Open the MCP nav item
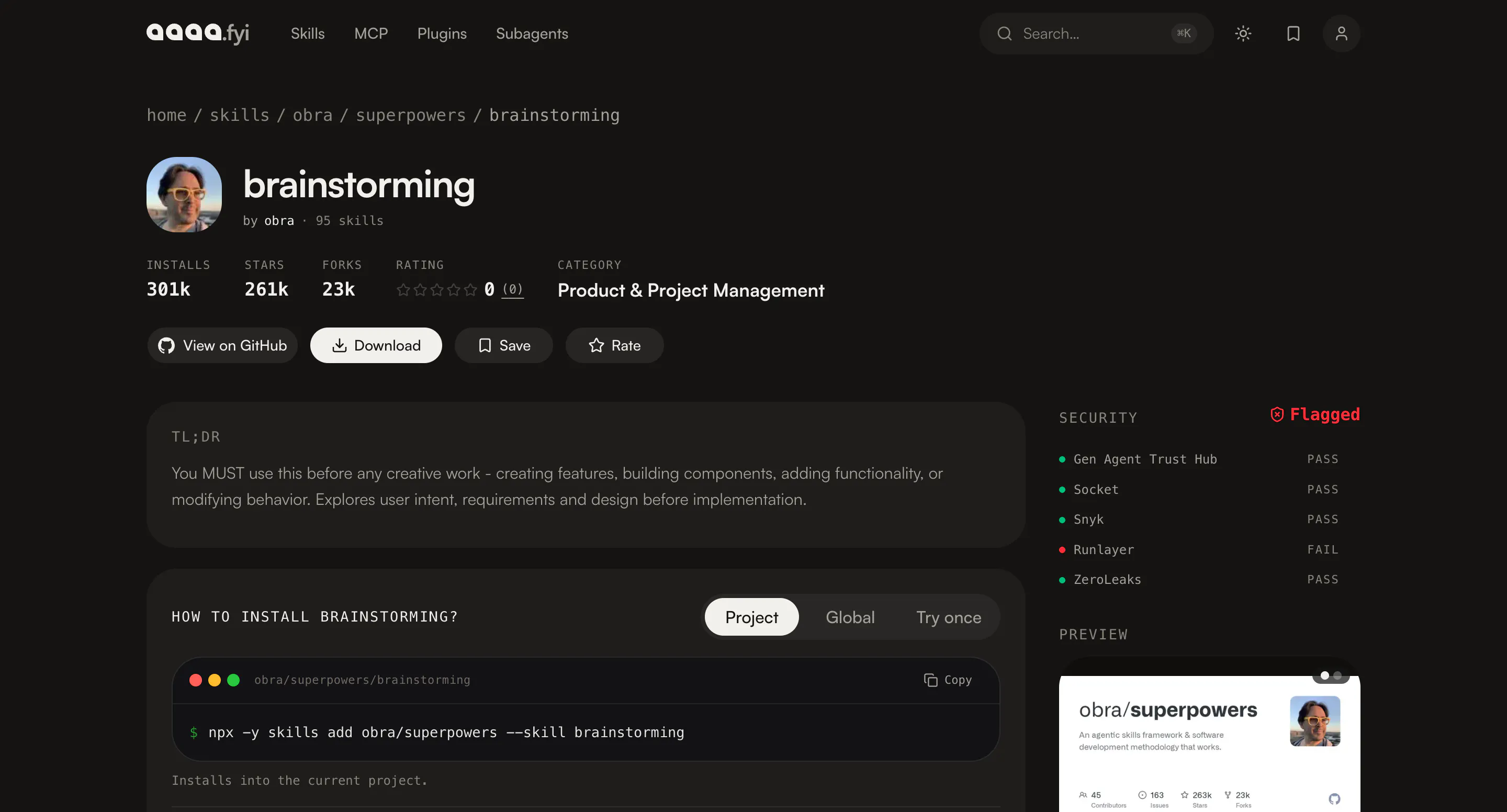This screenshot has height=812, width=1507. coord(371,33)
